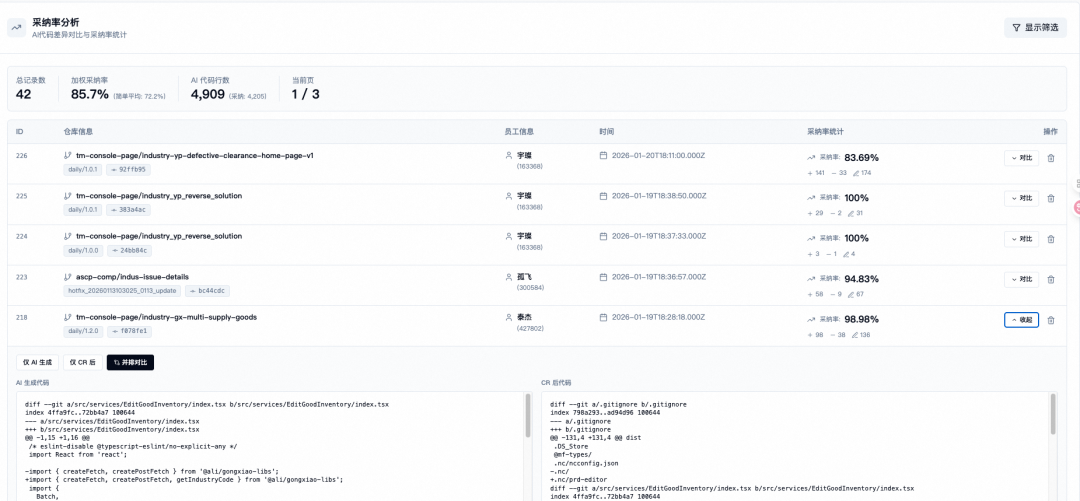Open repo ascp-comp/indus-issue-details
Image resolution: width=1080 pixels, height=501 pixels.
pos(132,276)
